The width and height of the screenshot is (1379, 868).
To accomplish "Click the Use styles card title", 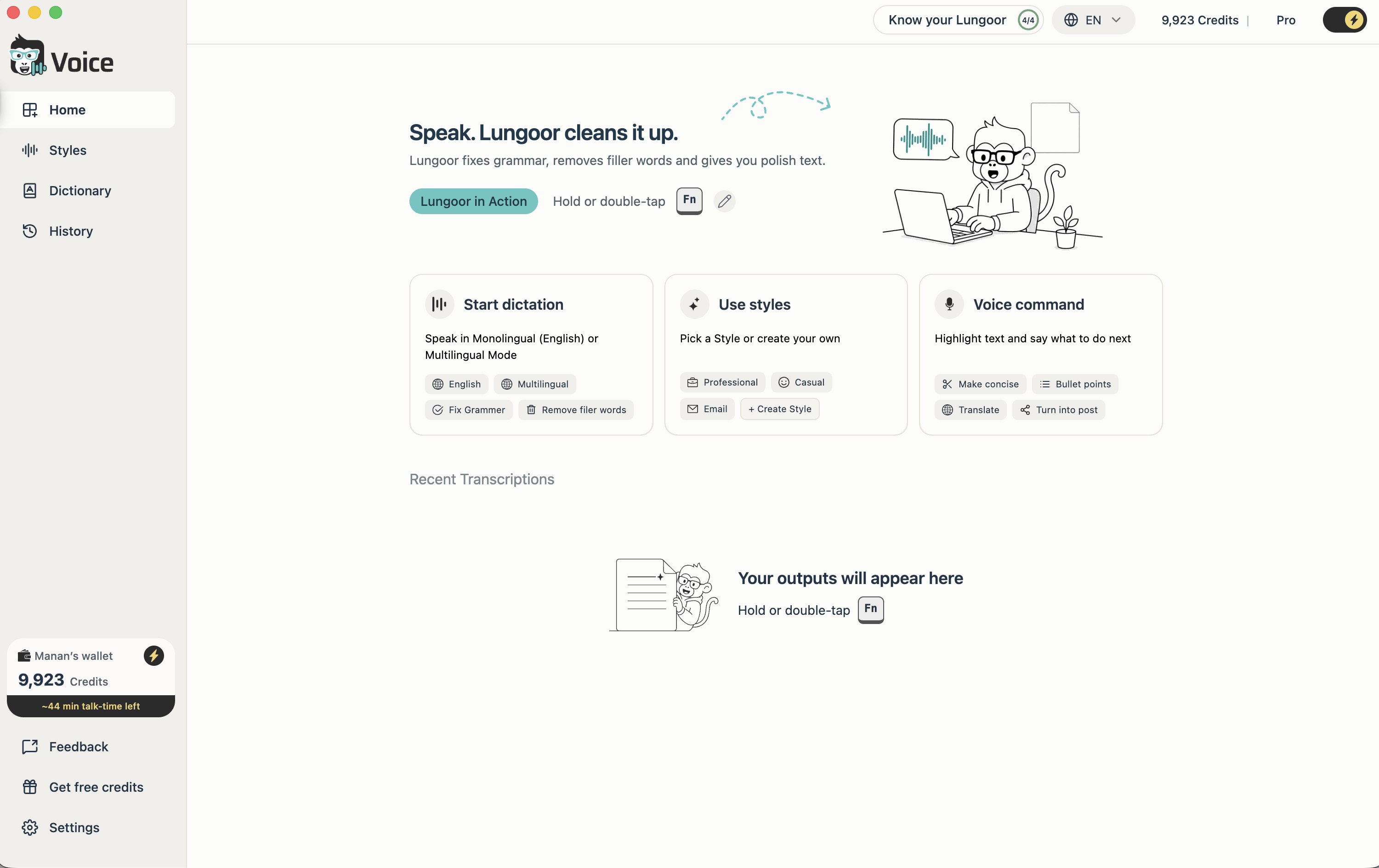I will click(754, 305).
